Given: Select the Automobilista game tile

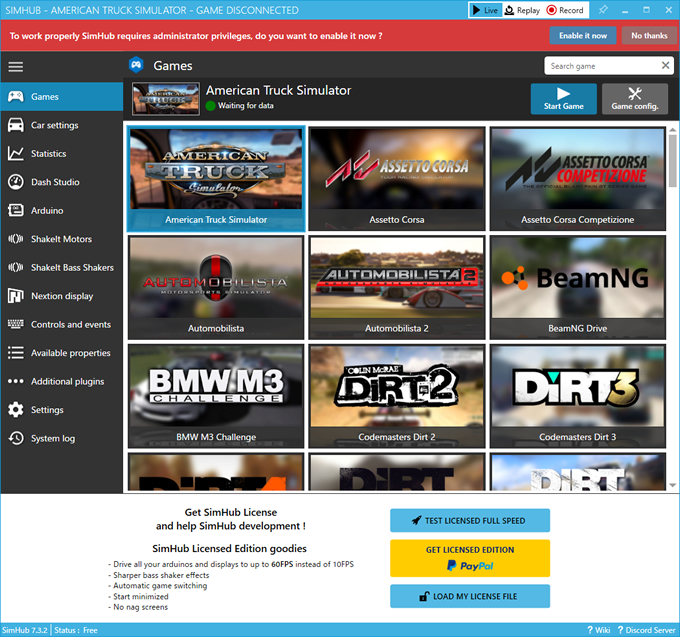Looking at the screenshot, I should pos(216,287).
